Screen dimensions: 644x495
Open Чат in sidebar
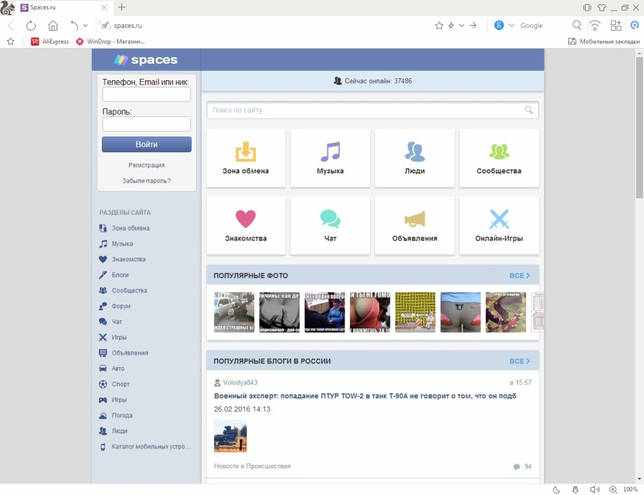point(111,322)
